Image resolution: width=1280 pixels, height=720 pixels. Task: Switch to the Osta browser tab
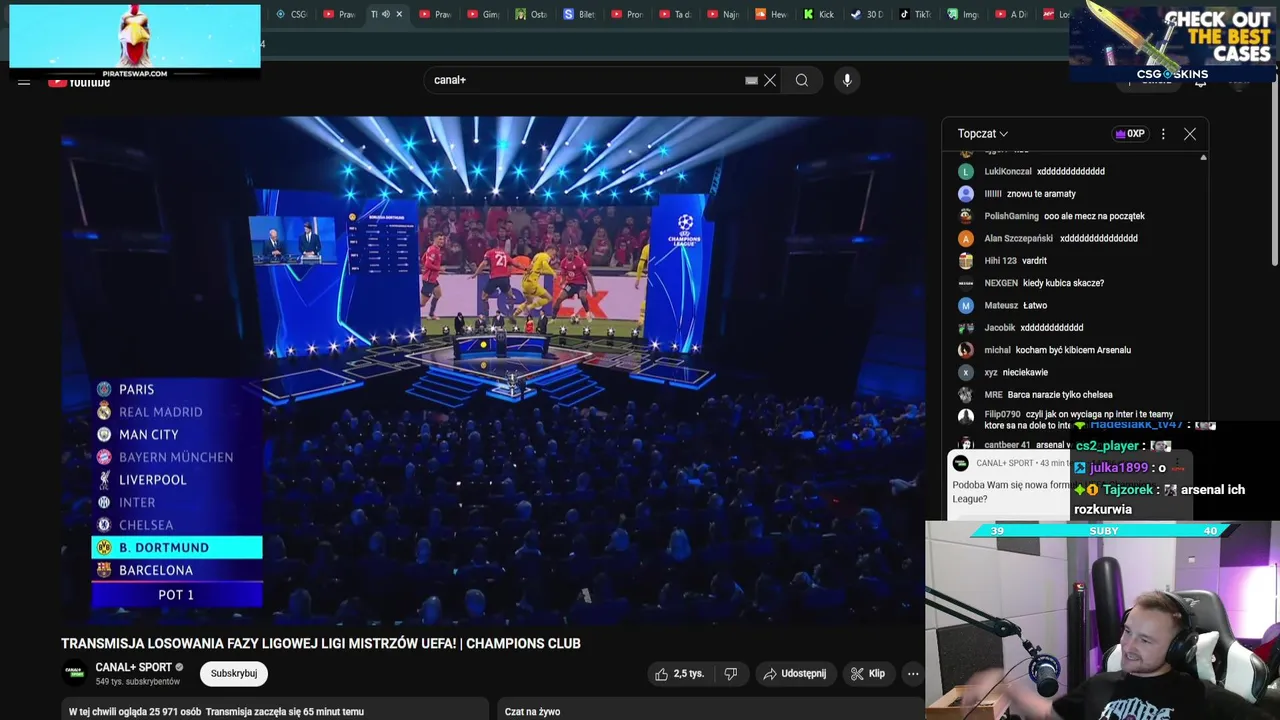click(x=531, y=14)
